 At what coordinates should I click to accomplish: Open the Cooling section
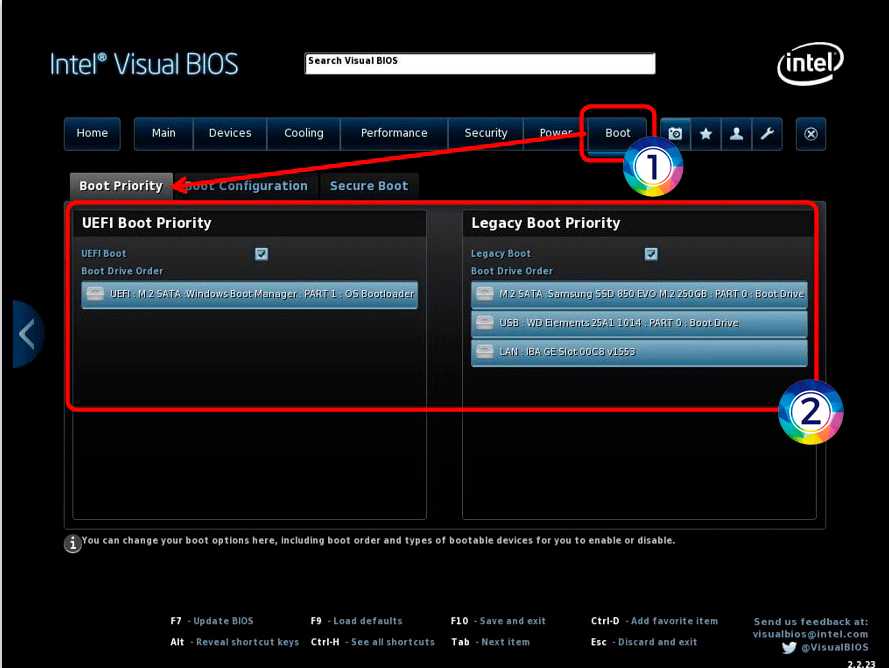pos(304,134)
